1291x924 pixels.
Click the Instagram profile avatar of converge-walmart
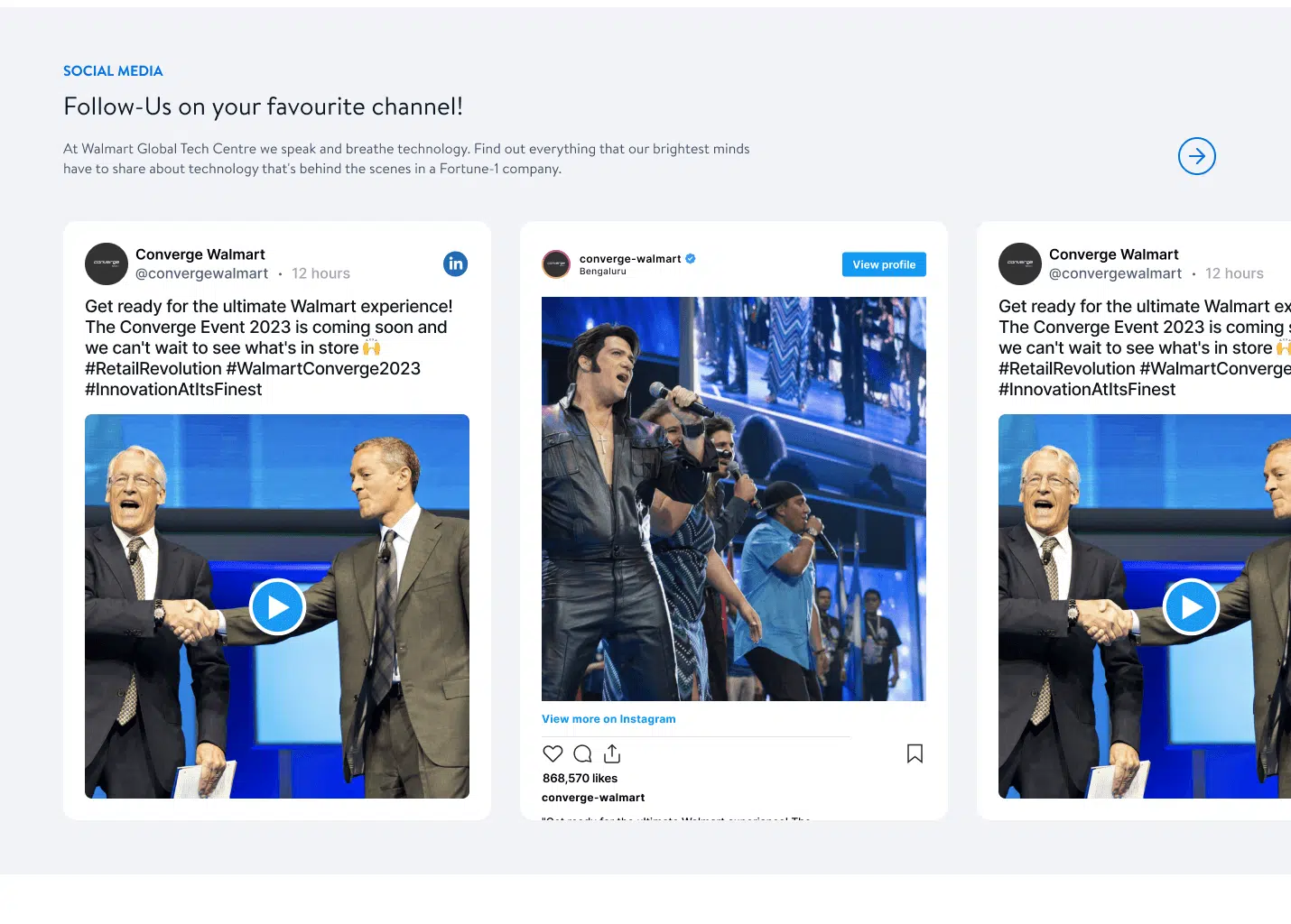tap(556, 264)
